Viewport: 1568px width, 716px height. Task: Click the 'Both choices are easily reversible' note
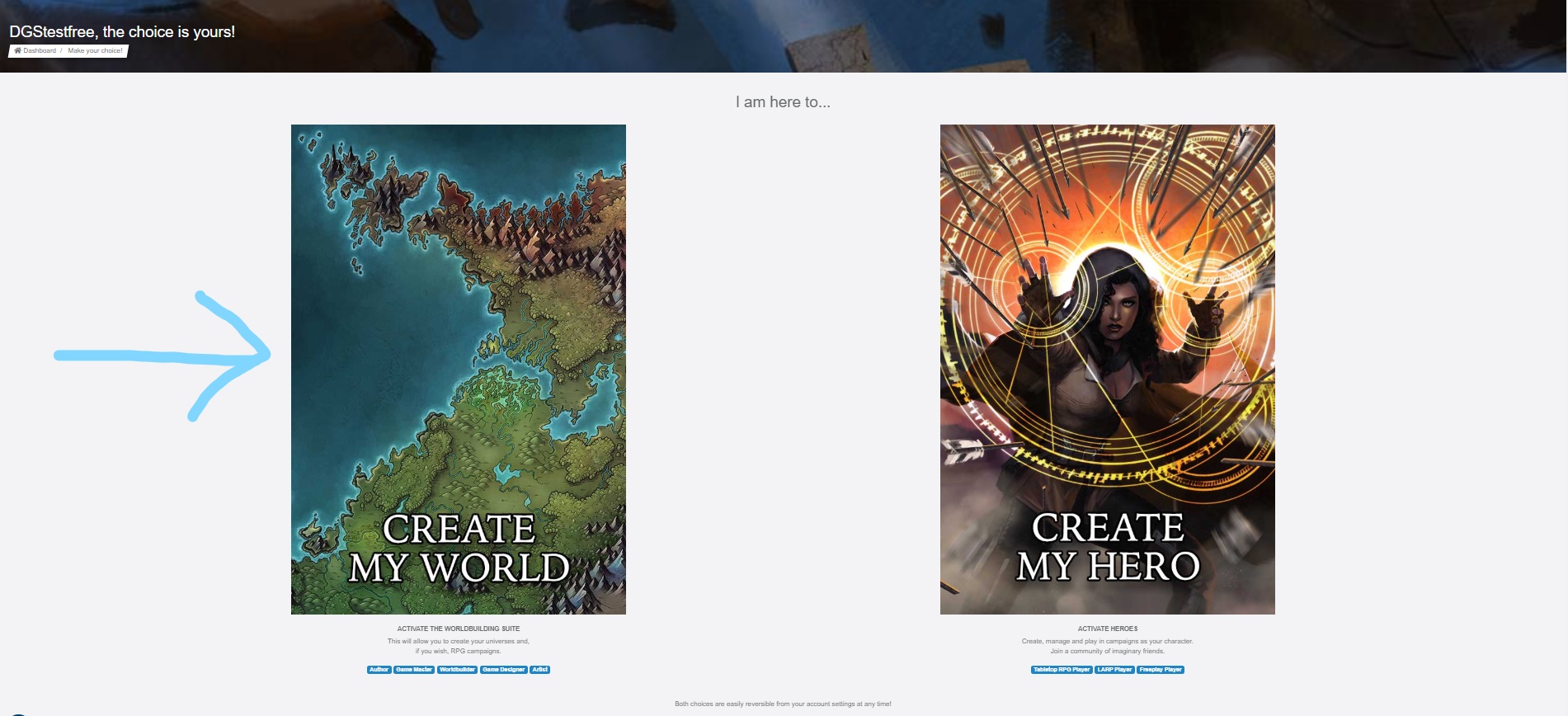[x=783, y=704]
